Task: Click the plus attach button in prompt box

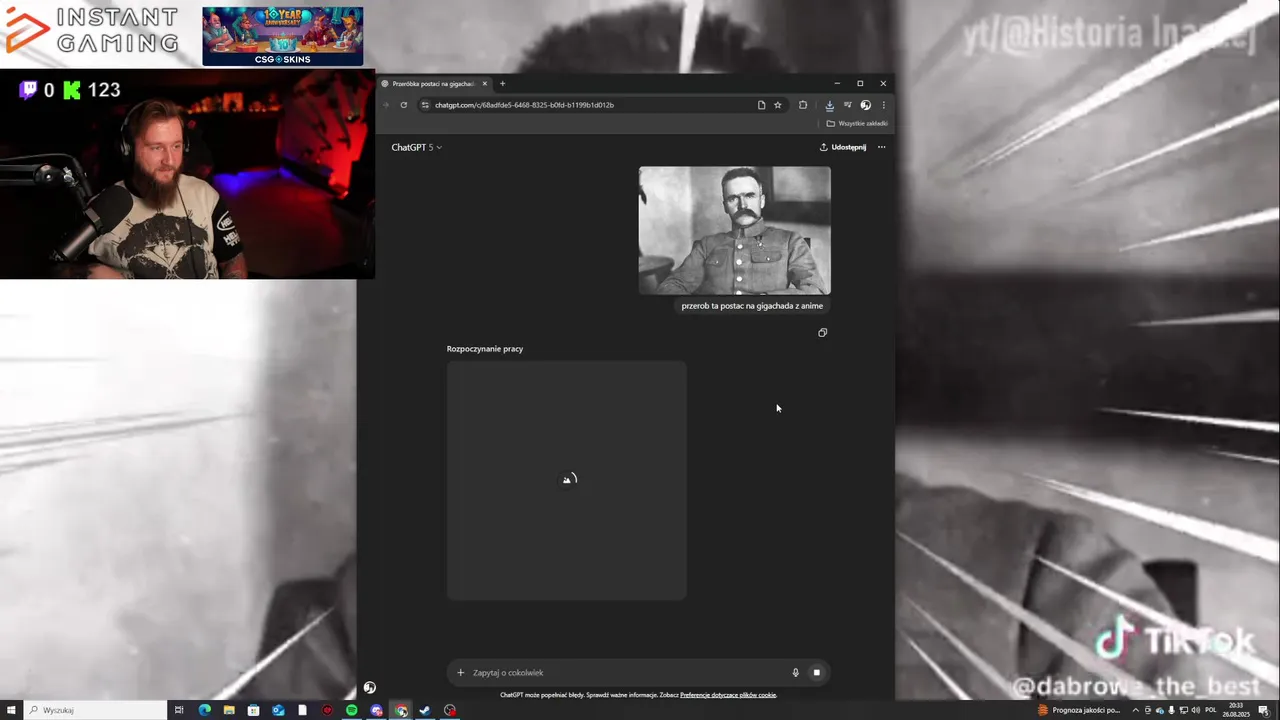Action: click(461, 673)
